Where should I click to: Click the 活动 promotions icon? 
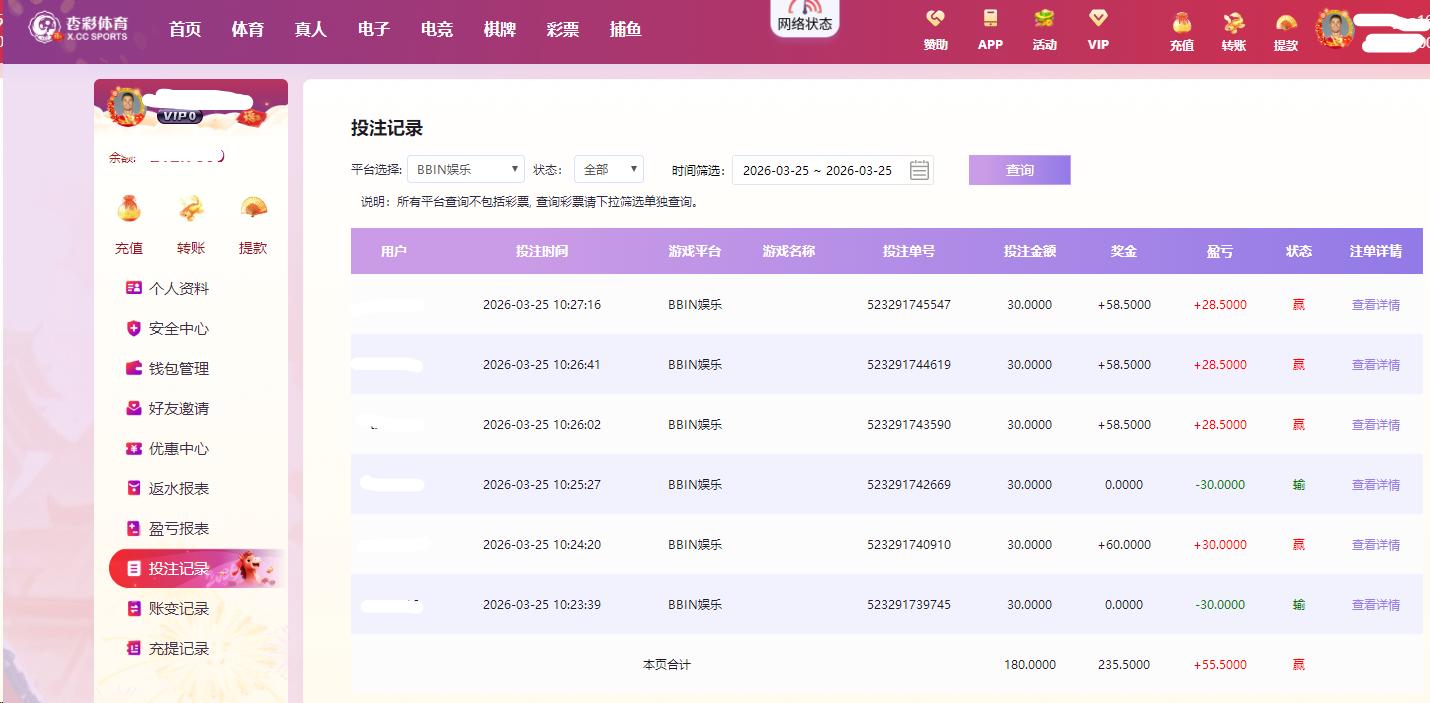(x=1044, y=20)
